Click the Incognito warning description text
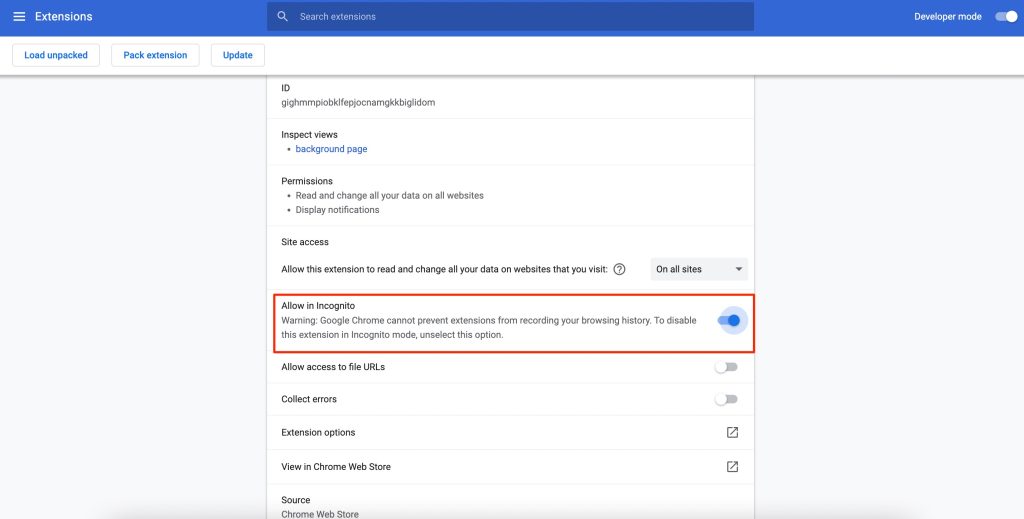 pos(488,328)
